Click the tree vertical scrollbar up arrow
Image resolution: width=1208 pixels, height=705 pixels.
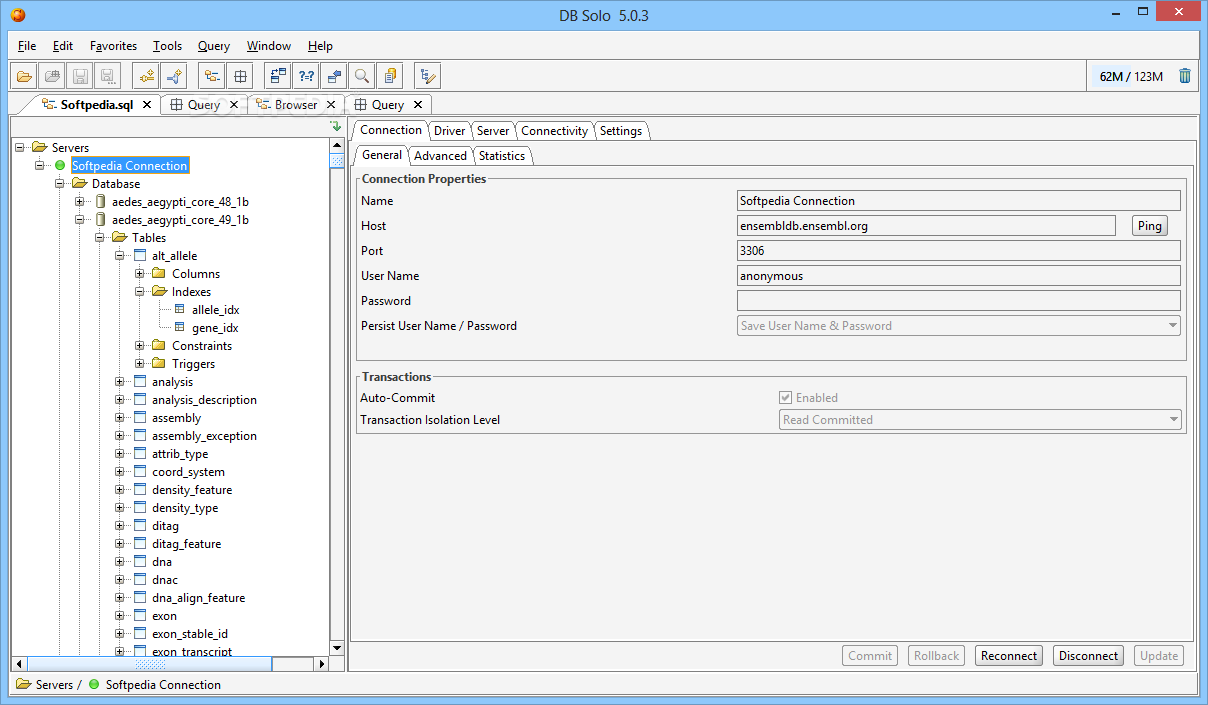337,147
